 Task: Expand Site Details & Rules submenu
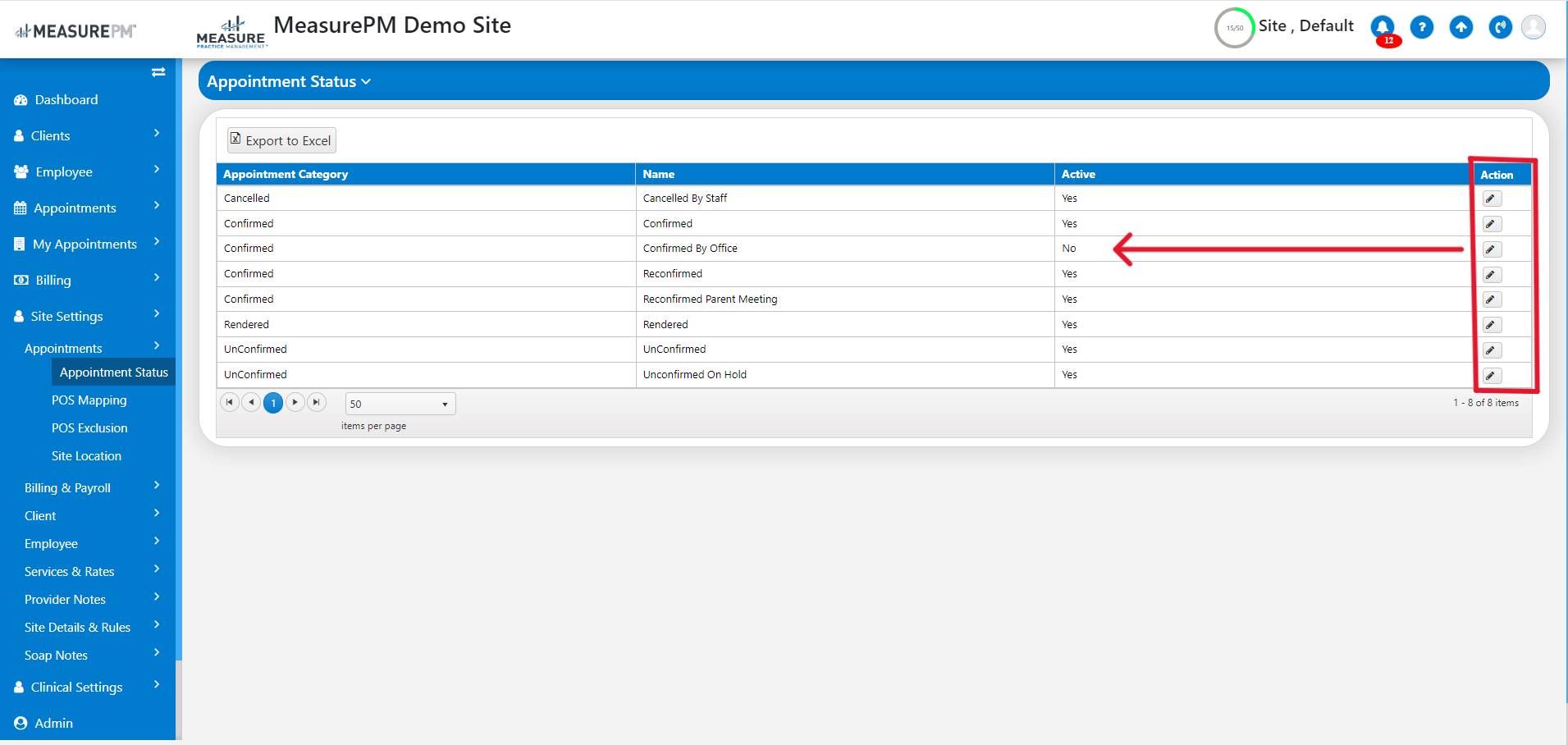(88, 627)
